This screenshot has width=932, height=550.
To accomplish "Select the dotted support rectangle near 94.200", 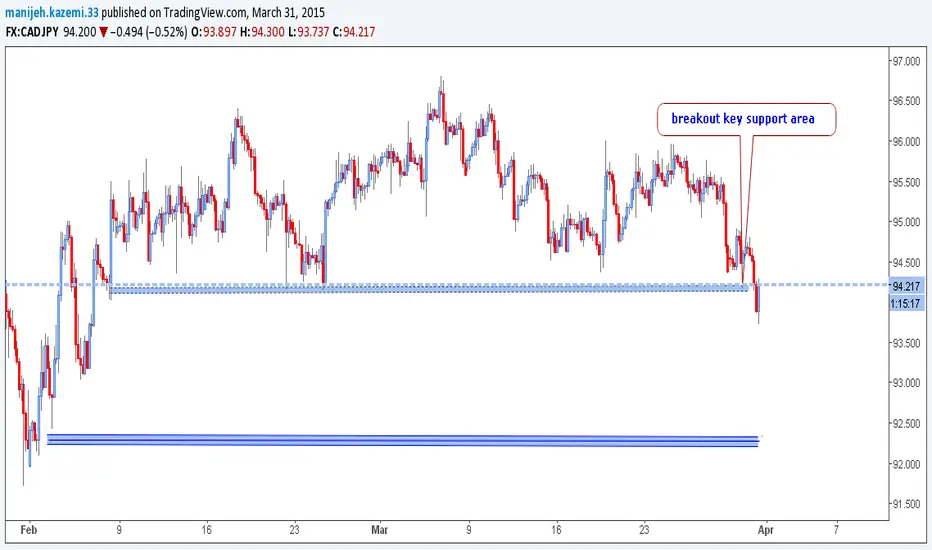I will 429,289.
